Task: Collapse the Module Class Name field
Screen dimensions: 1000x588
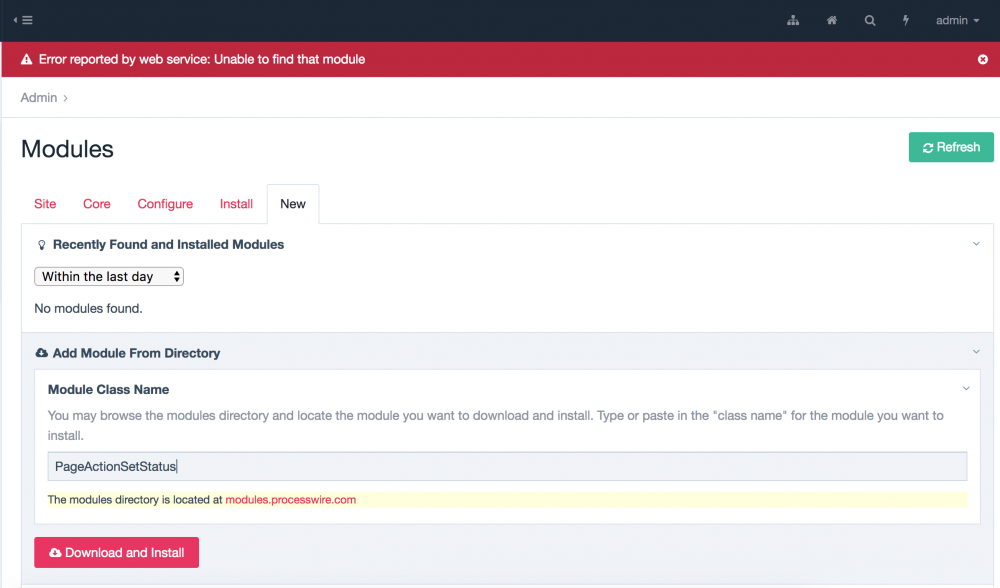Action: point(966,388)
